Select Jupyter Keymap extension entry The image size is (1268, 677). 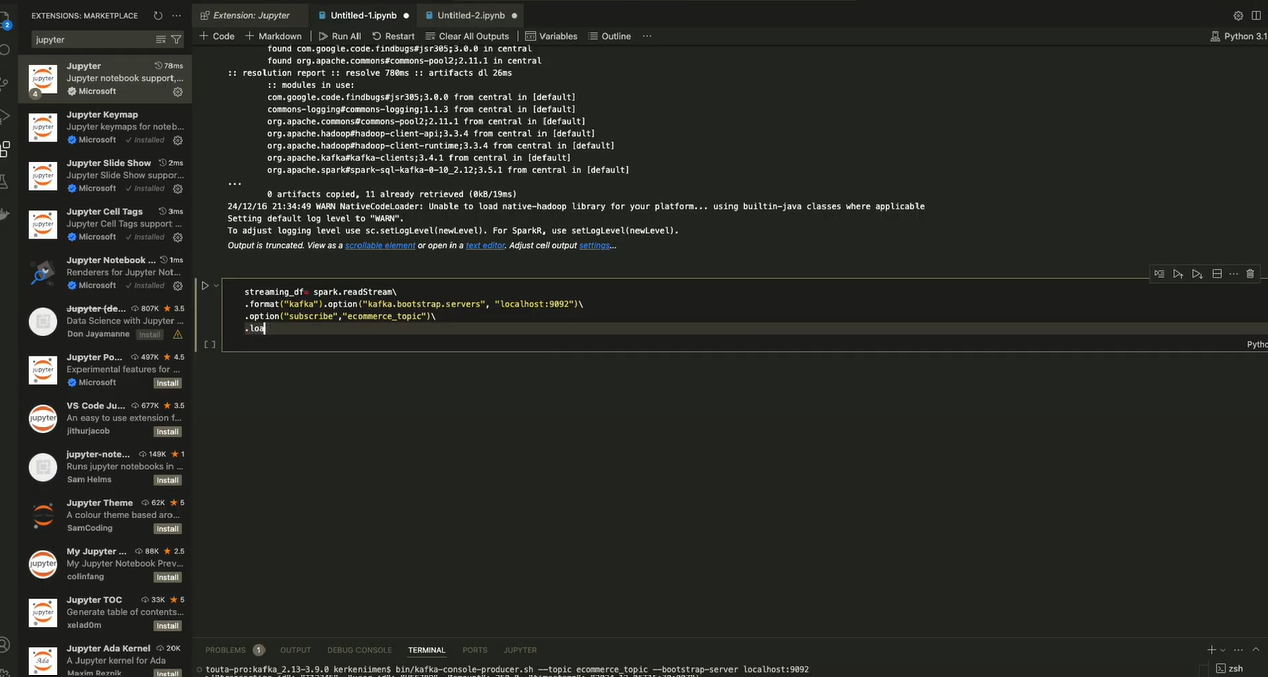tap(104, 127)
